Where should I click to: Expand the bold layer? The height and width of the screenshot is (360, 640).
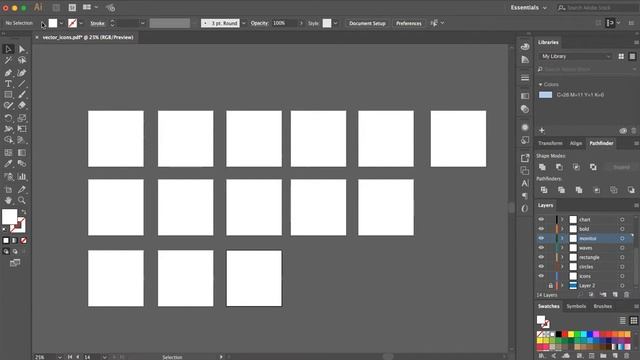[x=562, y=229]
